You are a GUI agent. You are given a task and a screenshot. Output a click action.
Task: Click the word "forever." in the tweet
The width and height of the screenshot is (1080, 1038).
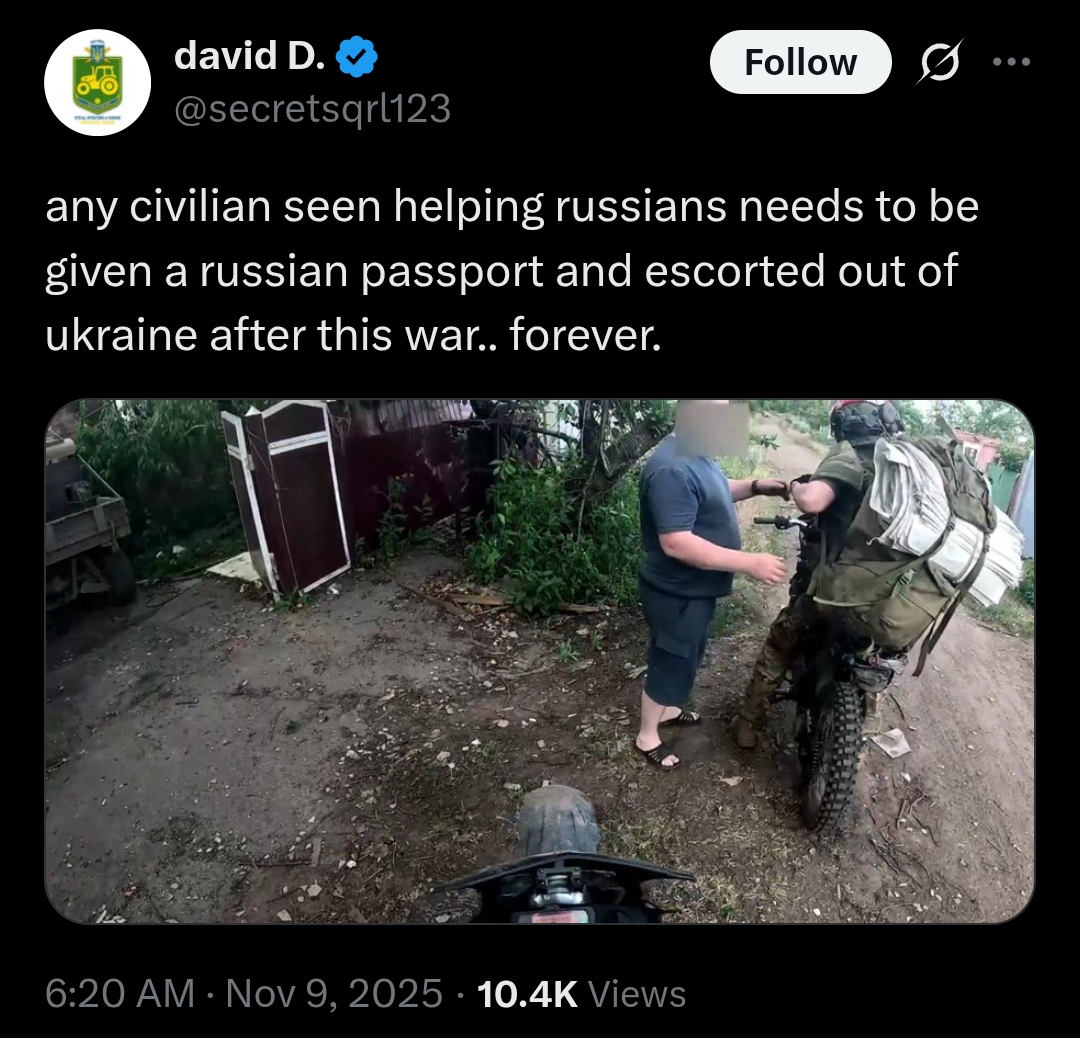(x=585, y=335)
